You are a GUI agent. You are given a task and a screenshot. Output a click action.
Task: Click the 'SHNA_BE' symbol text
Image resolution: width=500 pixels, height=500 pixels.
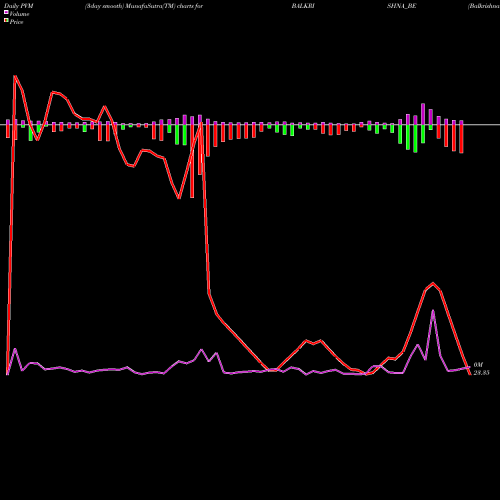click(x=401, y=6)
